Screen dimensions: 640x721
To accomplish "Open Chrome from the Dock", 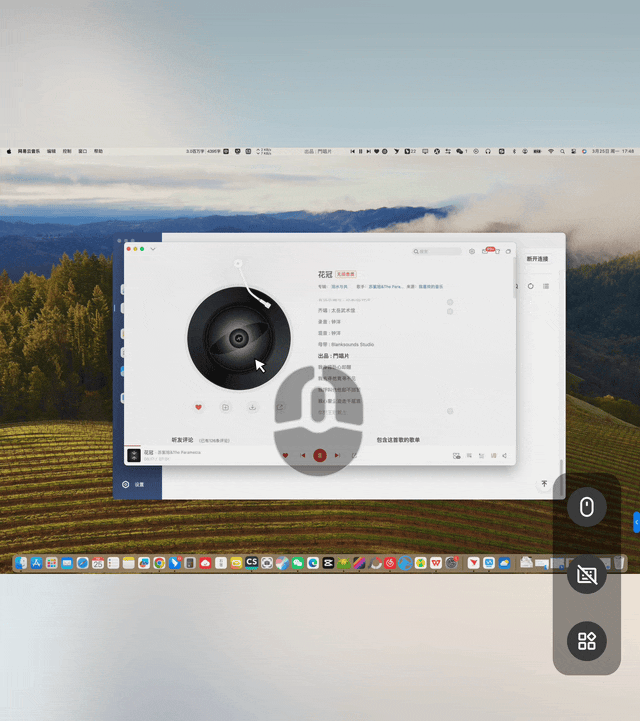I will 159,563.
